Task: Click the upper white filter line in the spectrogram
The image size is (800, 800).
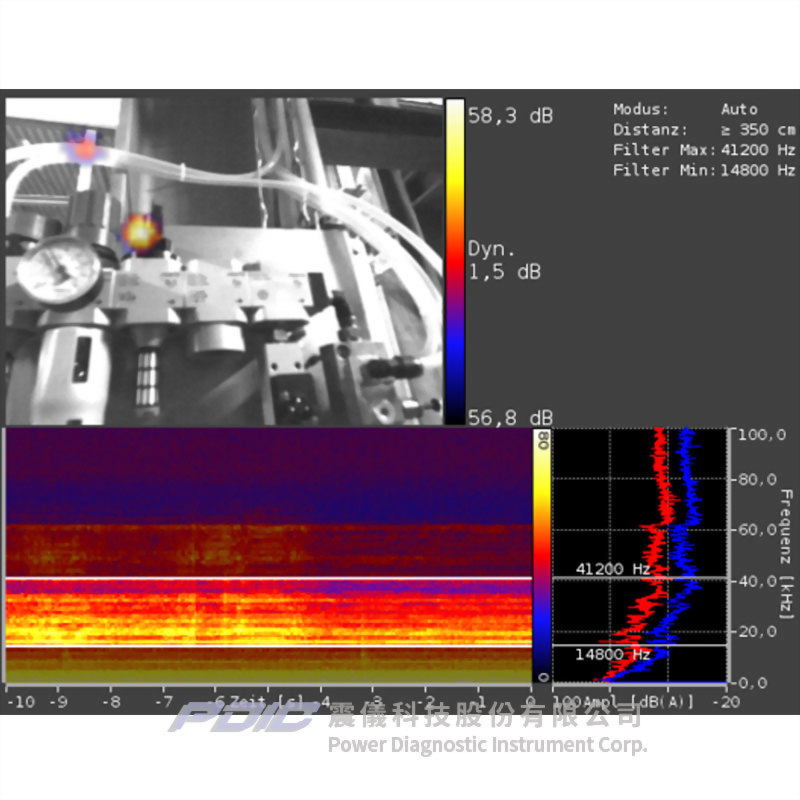Action: (x=268, y=578)
